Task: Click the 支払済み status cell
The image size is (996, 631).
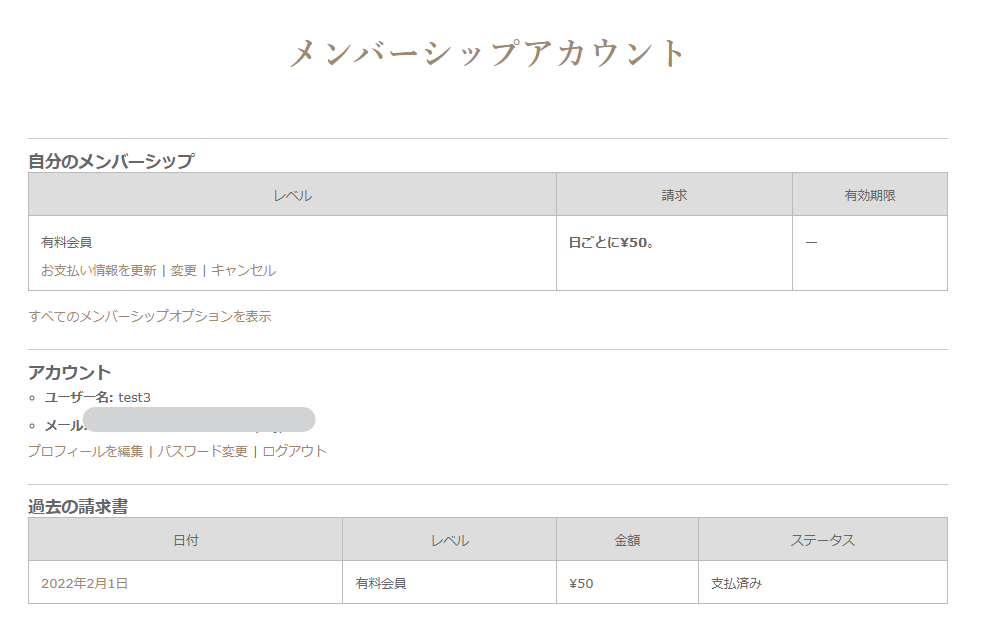Action: (737, 583)
